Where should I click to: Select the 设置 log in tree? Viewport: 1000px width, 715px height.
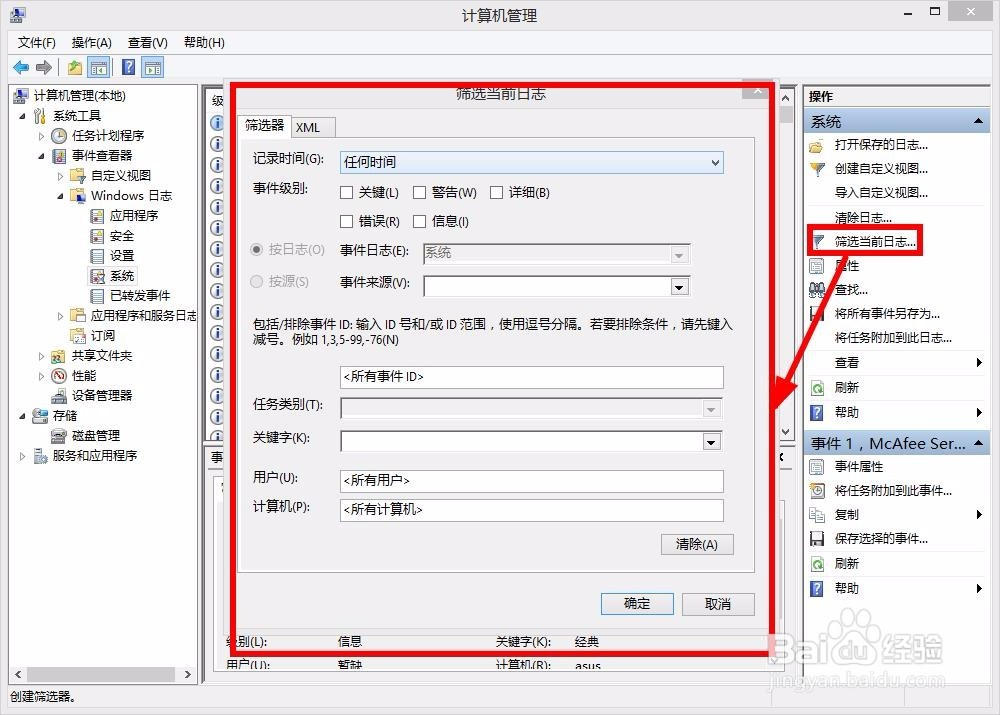121,256
